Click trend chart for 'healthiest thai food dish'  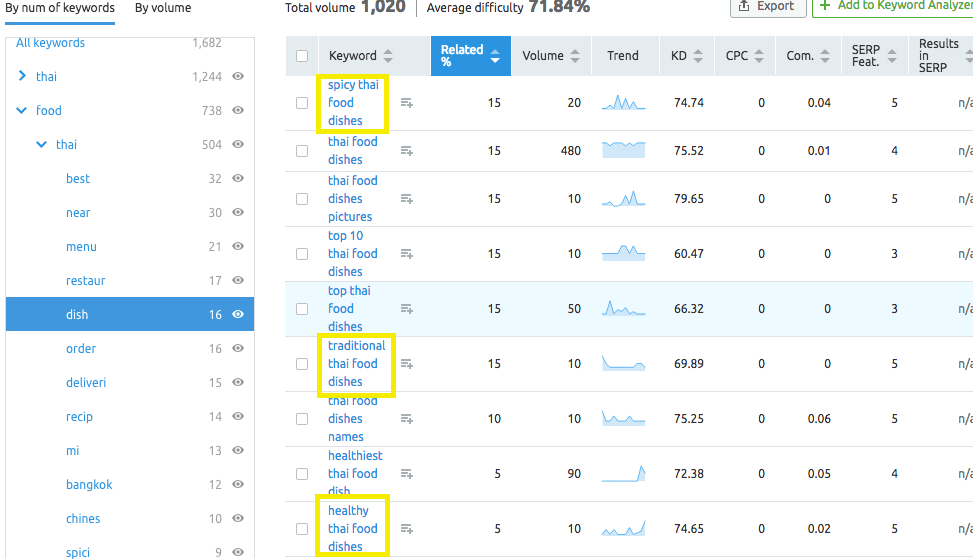(623, 473)
